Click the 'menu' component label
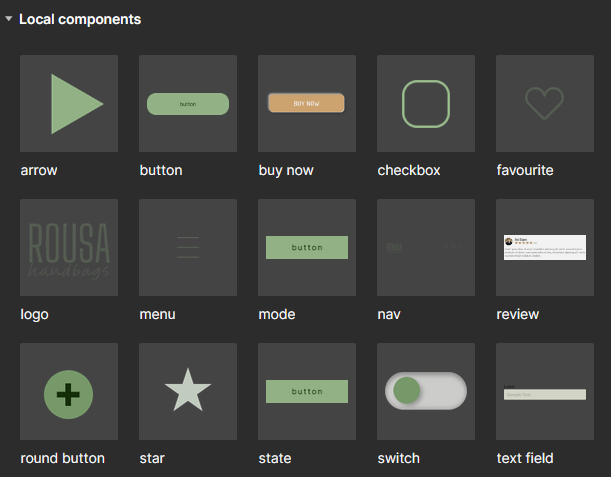This screenshot has height=477, width=611. coord(157,314)
